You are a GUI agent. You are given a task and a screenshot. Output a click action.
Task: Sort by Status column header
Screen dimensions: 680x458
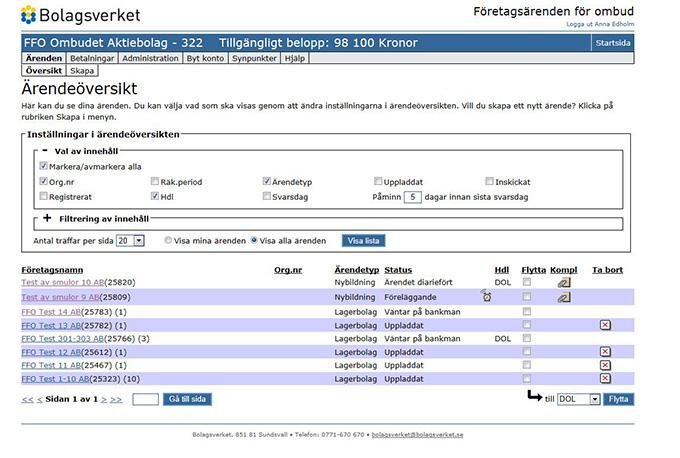(x=398, y=270)
